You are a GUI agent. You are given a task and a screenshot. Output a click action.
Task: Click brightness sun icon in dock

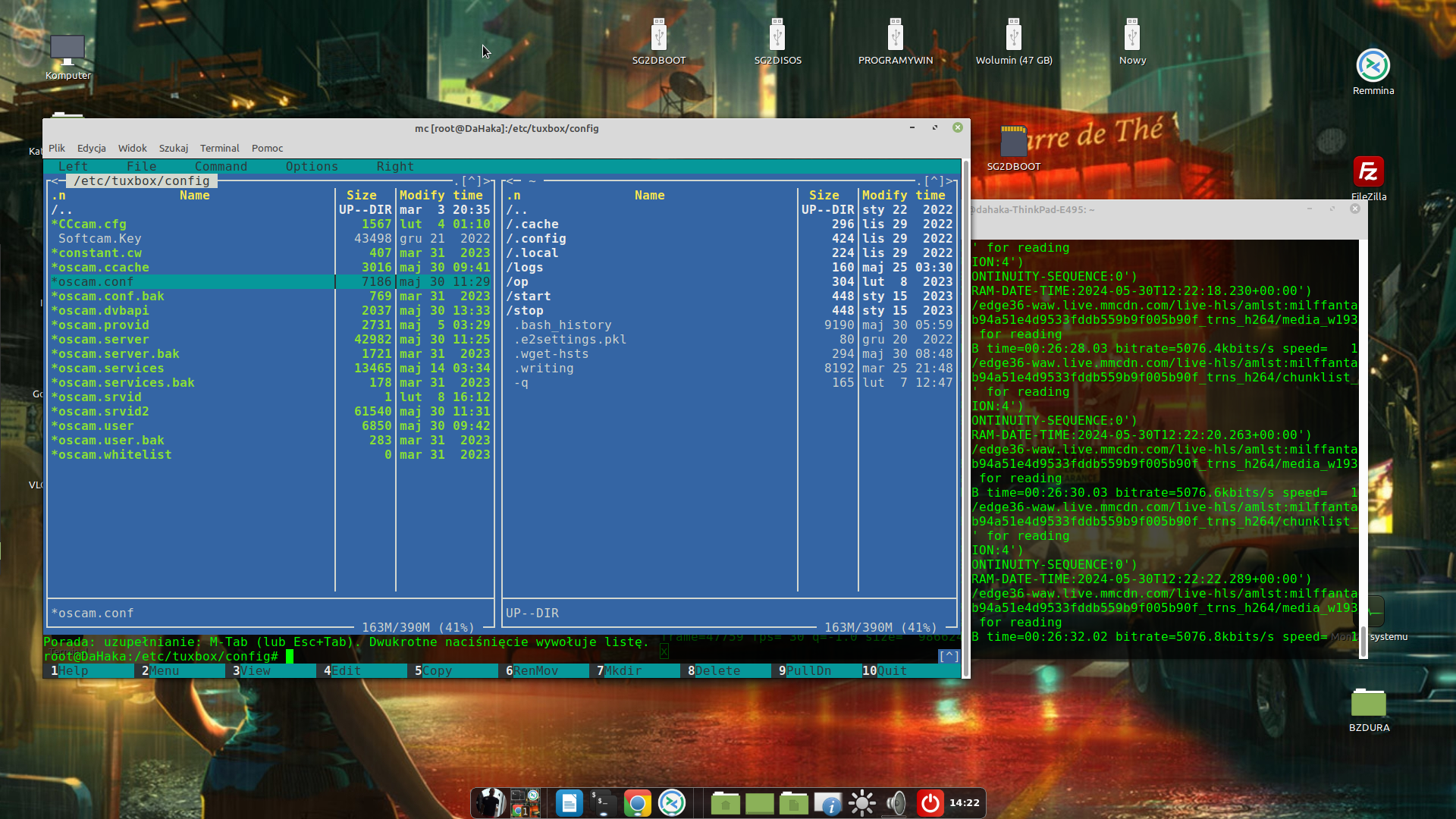(x=861, y=803)
